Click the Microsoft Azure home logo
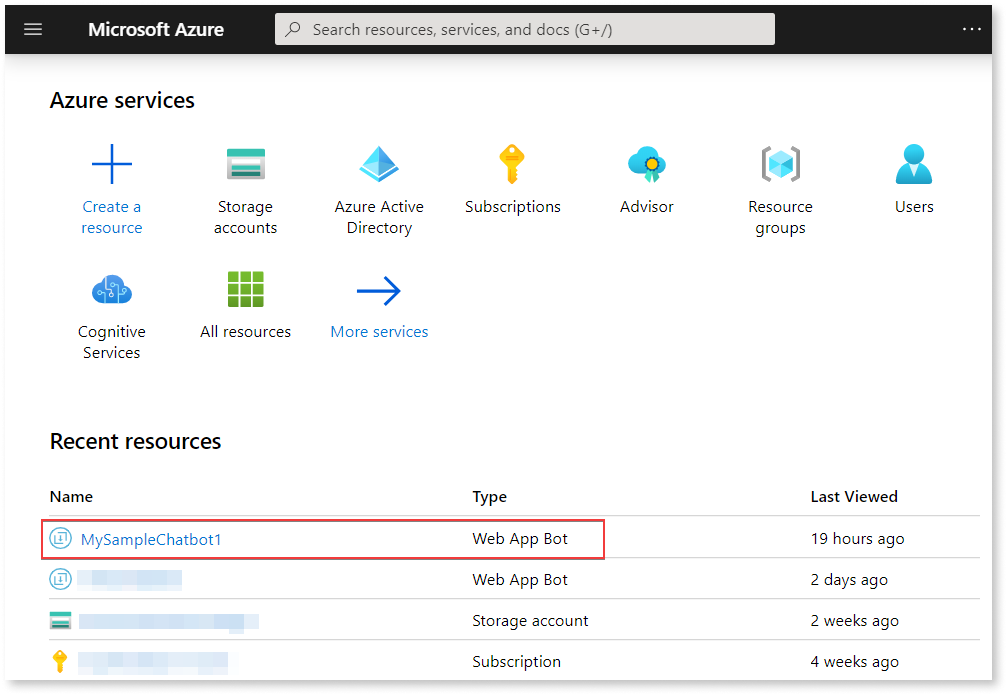Image resolution: width=1007 pixels, height=695 pixels. (155, 29)
